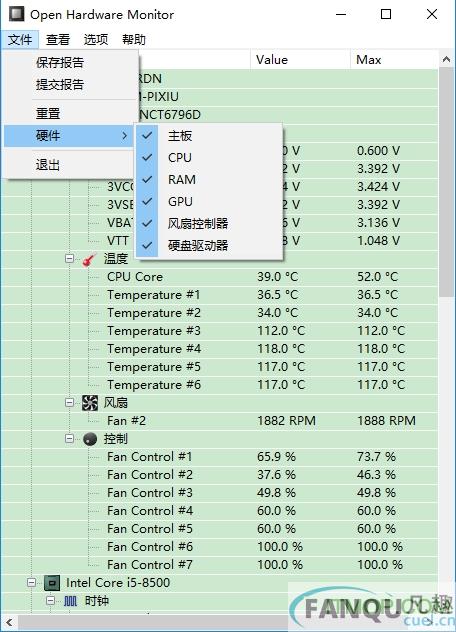This screenshot has height=632, width=456.
Task: Click the horizontal scrollbar left arrow
Action: pos(9,622)
